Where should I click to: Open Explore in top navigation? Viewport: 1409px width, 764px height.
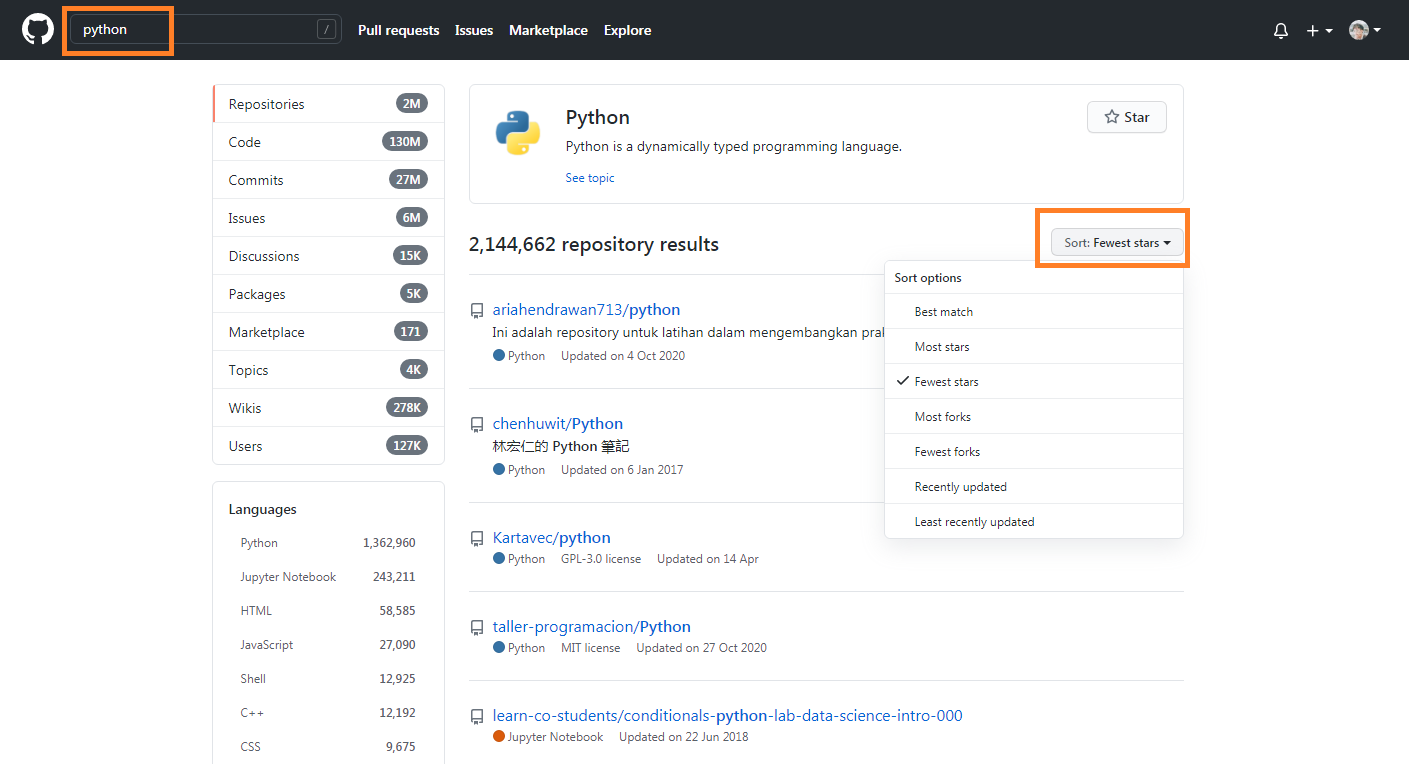pyautogui.click(x=627, y=30)
